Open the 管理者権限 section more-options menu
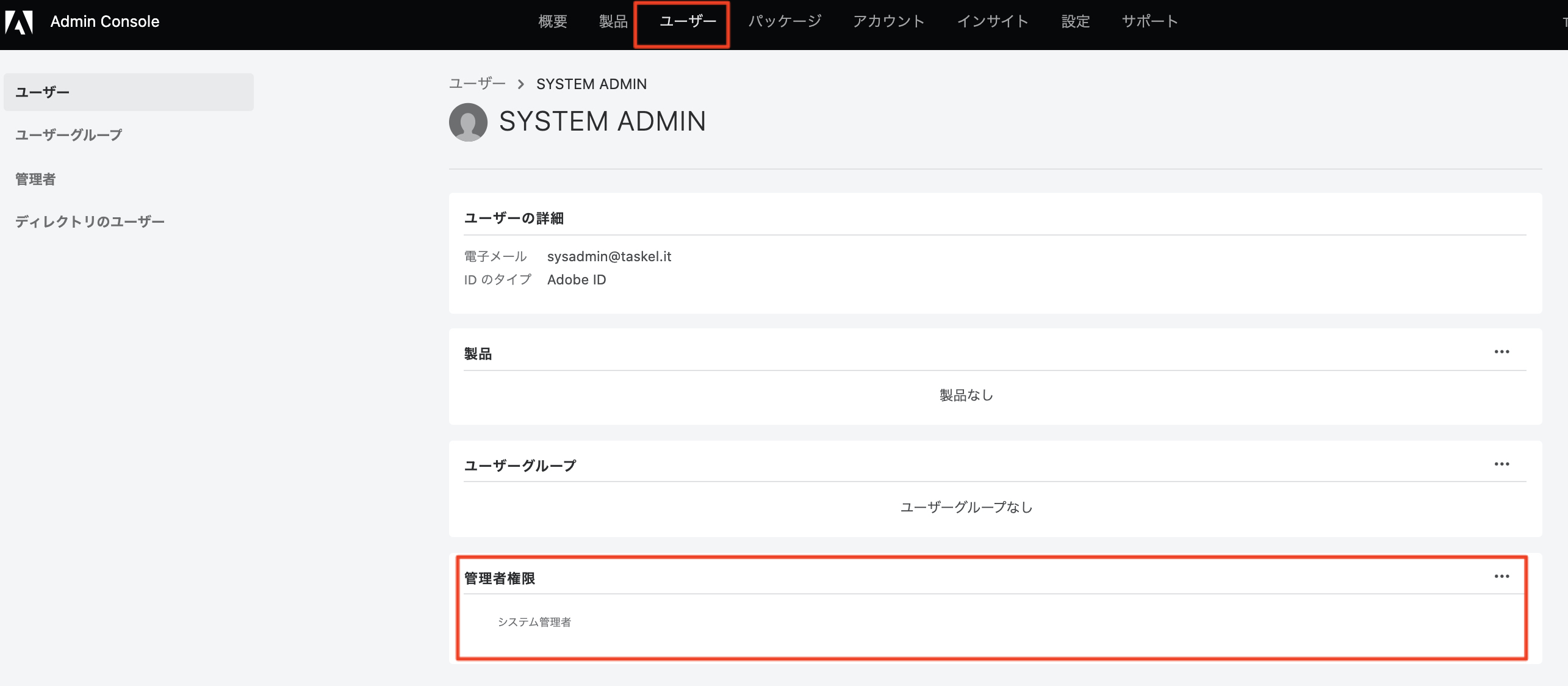This screenshot has height=686, width=1568. [x=1501, y=576]
